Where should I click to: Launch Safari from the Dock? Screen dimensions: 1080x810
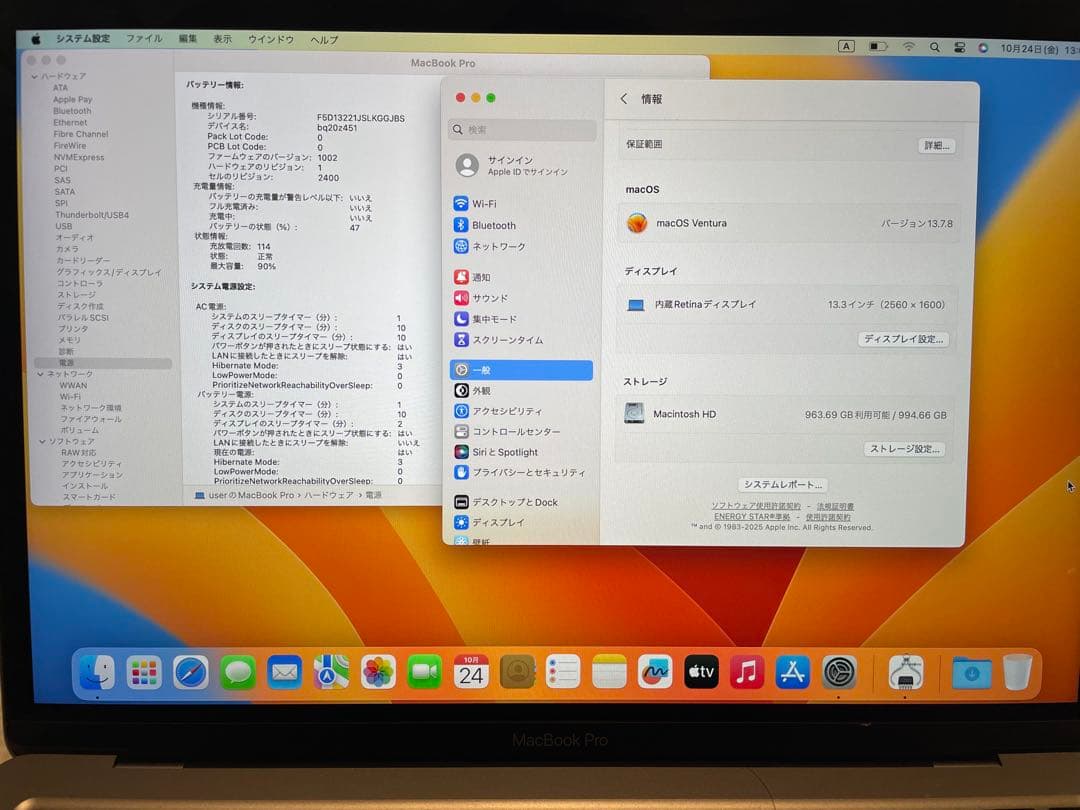click(x=191, y=672)
